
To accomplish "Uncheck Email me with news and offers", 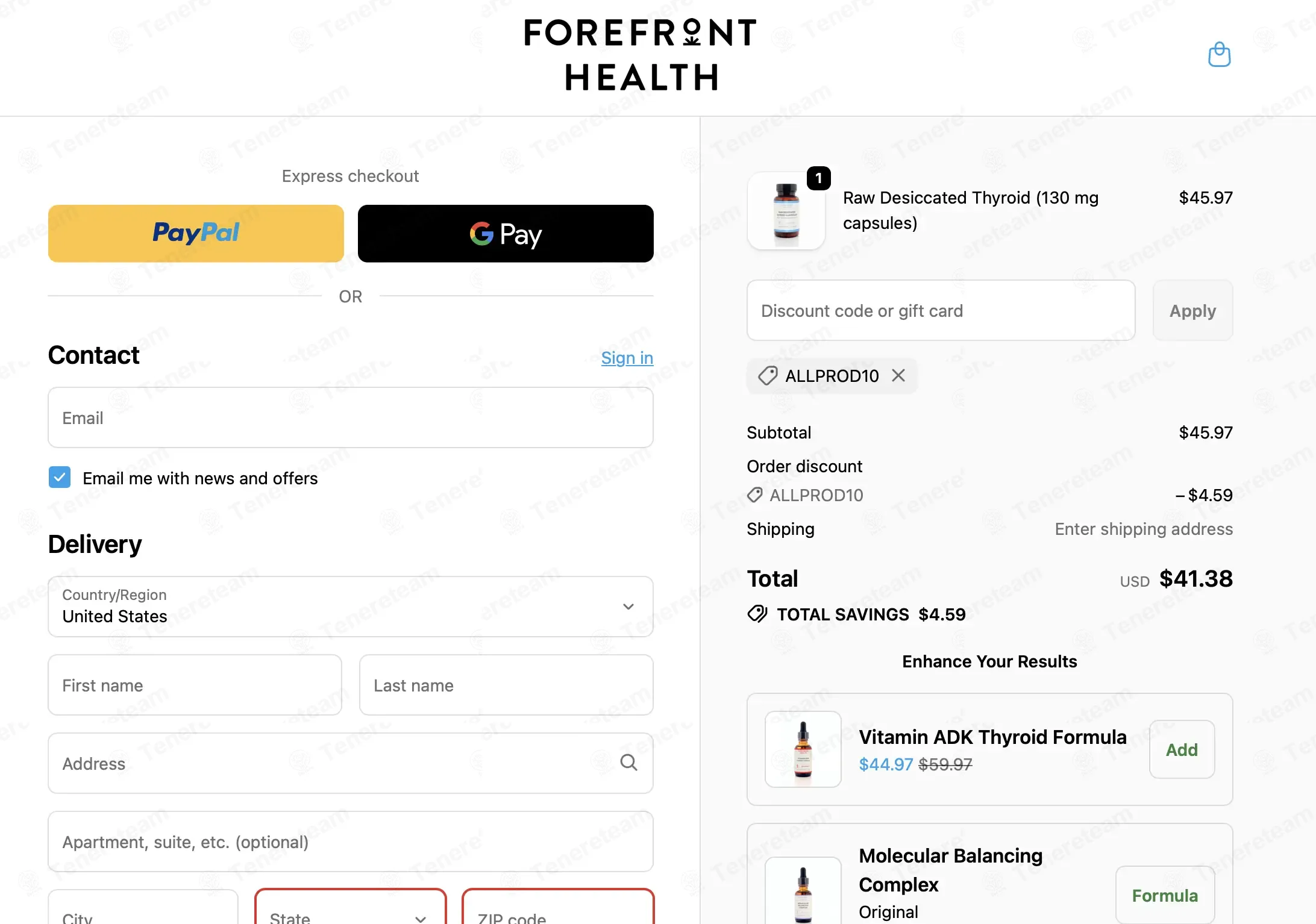I will (60, 478).
